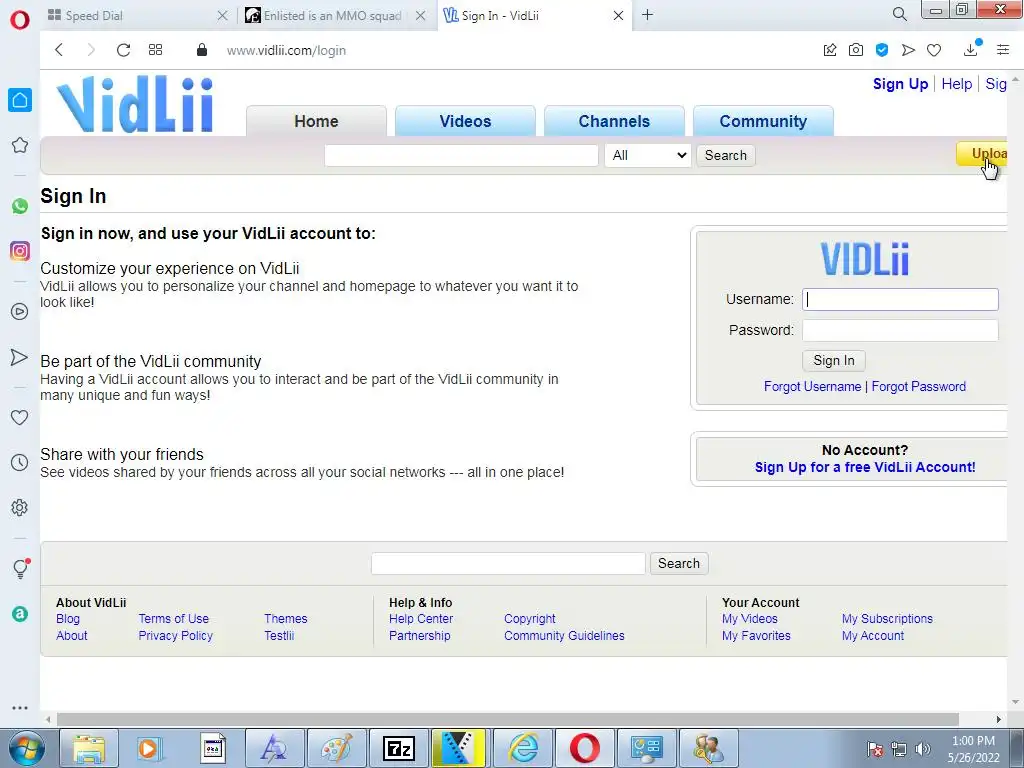
Task: Open the edit page icon in address bar
Action: (x=829, y=50)
